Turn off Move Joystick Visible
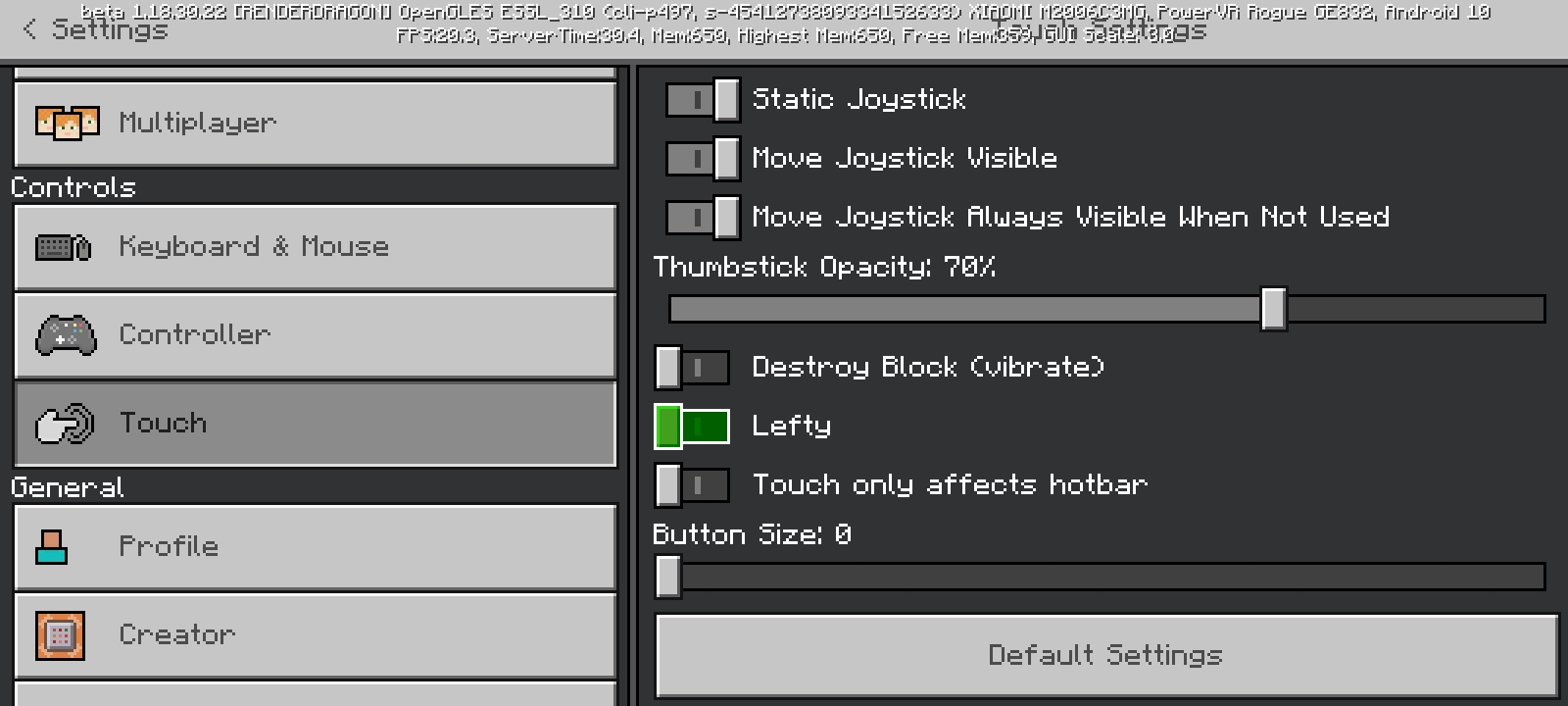Screen dimensions: 1568x706 (703, 158)
